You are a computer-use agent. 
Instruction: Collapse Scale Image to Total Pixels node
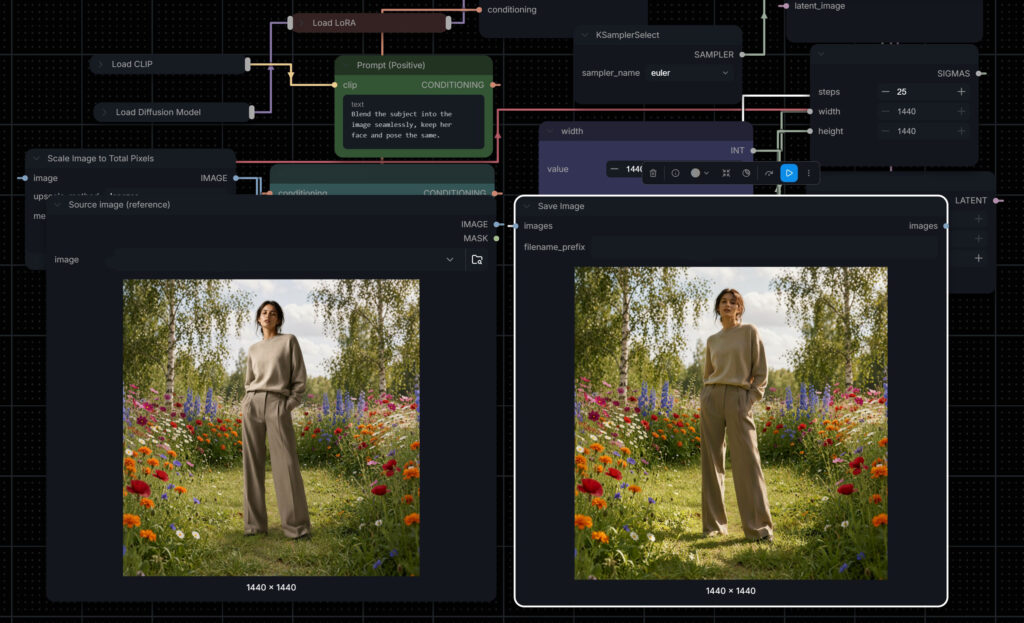(x=36, y=158)
